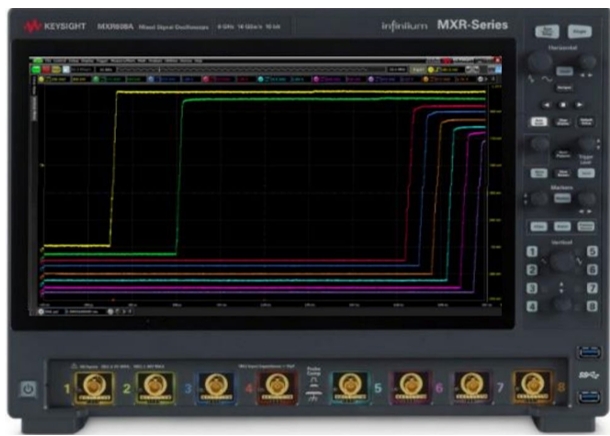Select channel 8 BNC input connector
Image resolution: width=610 pixels, height=436 pixels.
(x=533, y=387)
